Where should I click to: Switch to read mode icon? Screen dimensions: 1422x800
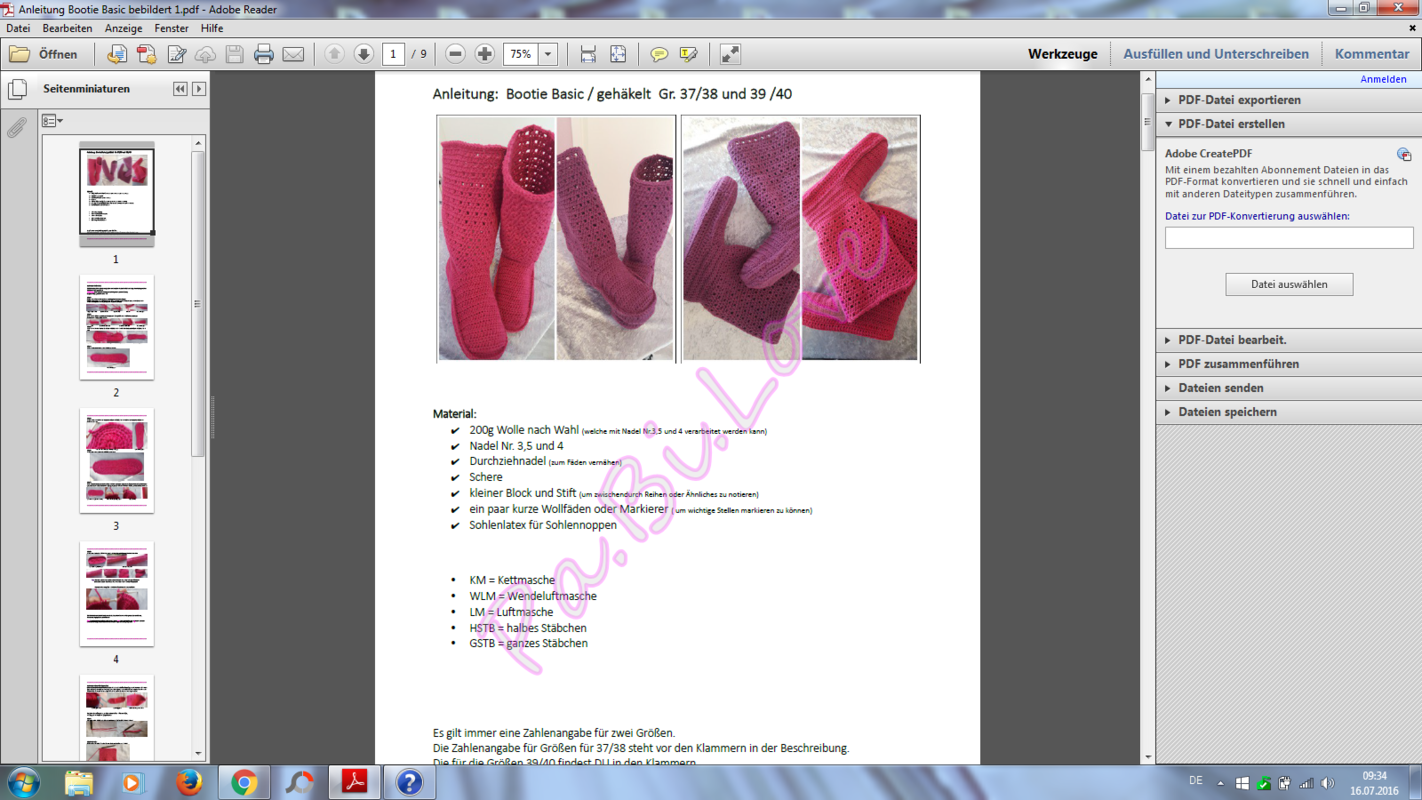pyautogui.click(x=730, y=54)
